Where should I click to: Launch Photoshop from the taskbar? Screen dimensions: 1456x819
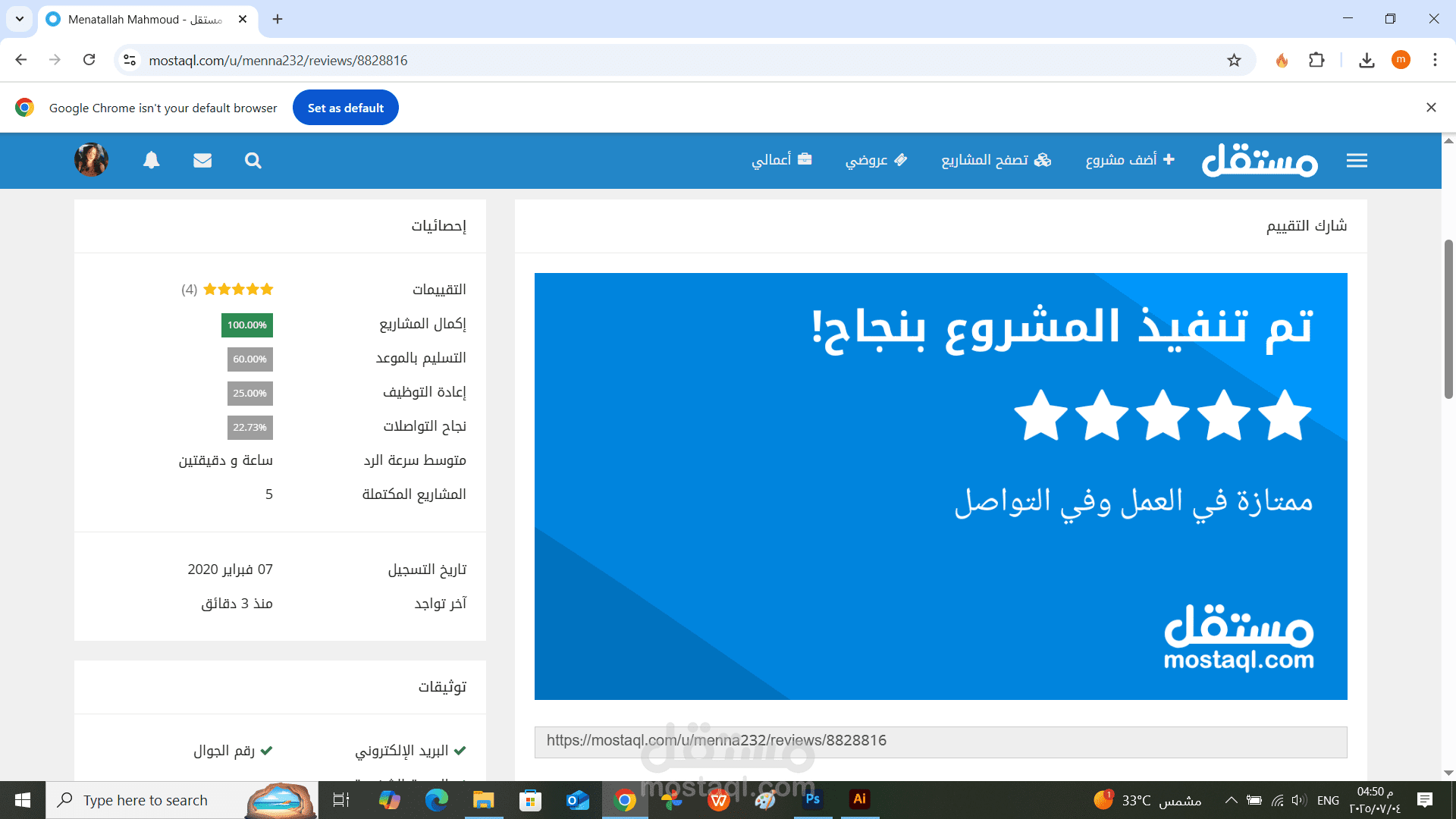[x=812, y=799]
